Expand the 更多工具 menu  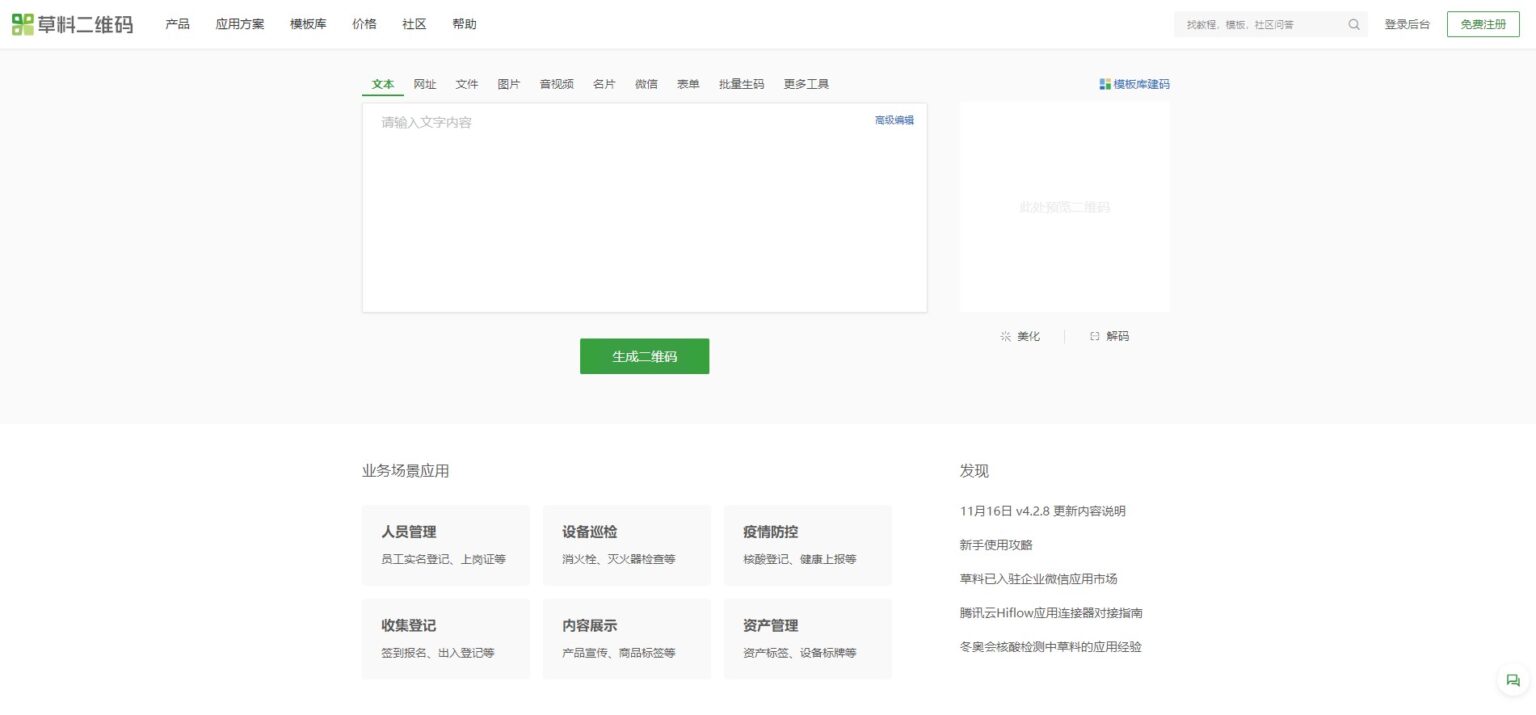coord(806,84)
